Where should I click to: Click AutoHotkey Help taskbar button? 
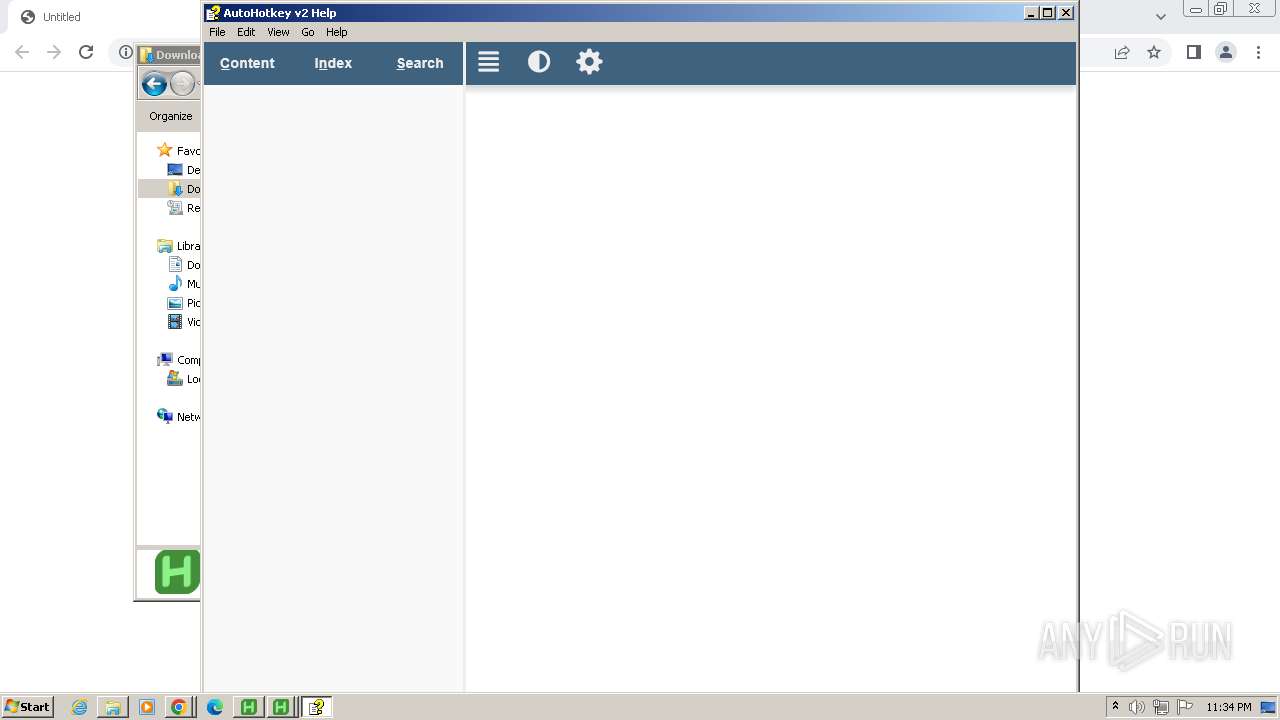[x=316, y=707]
